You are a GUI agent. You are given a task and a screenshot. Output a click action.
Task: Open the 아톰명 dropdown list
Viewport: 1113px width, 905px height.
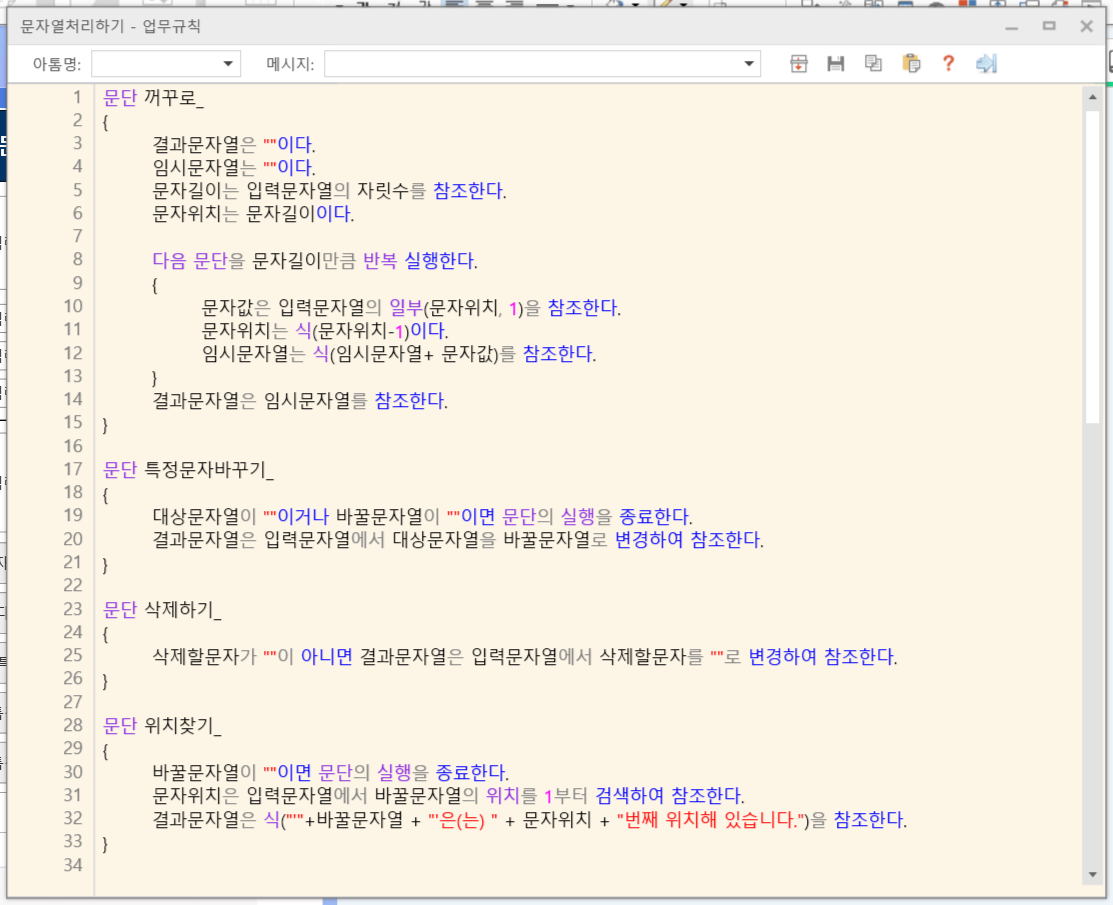coord(228,64)
